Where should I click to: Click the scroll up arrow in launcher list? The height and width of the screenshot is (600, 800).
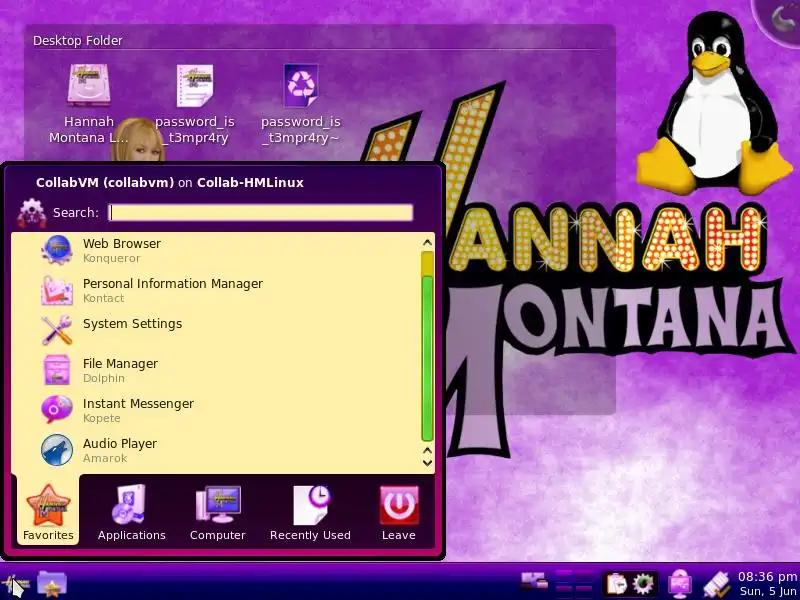coord(428,242)
